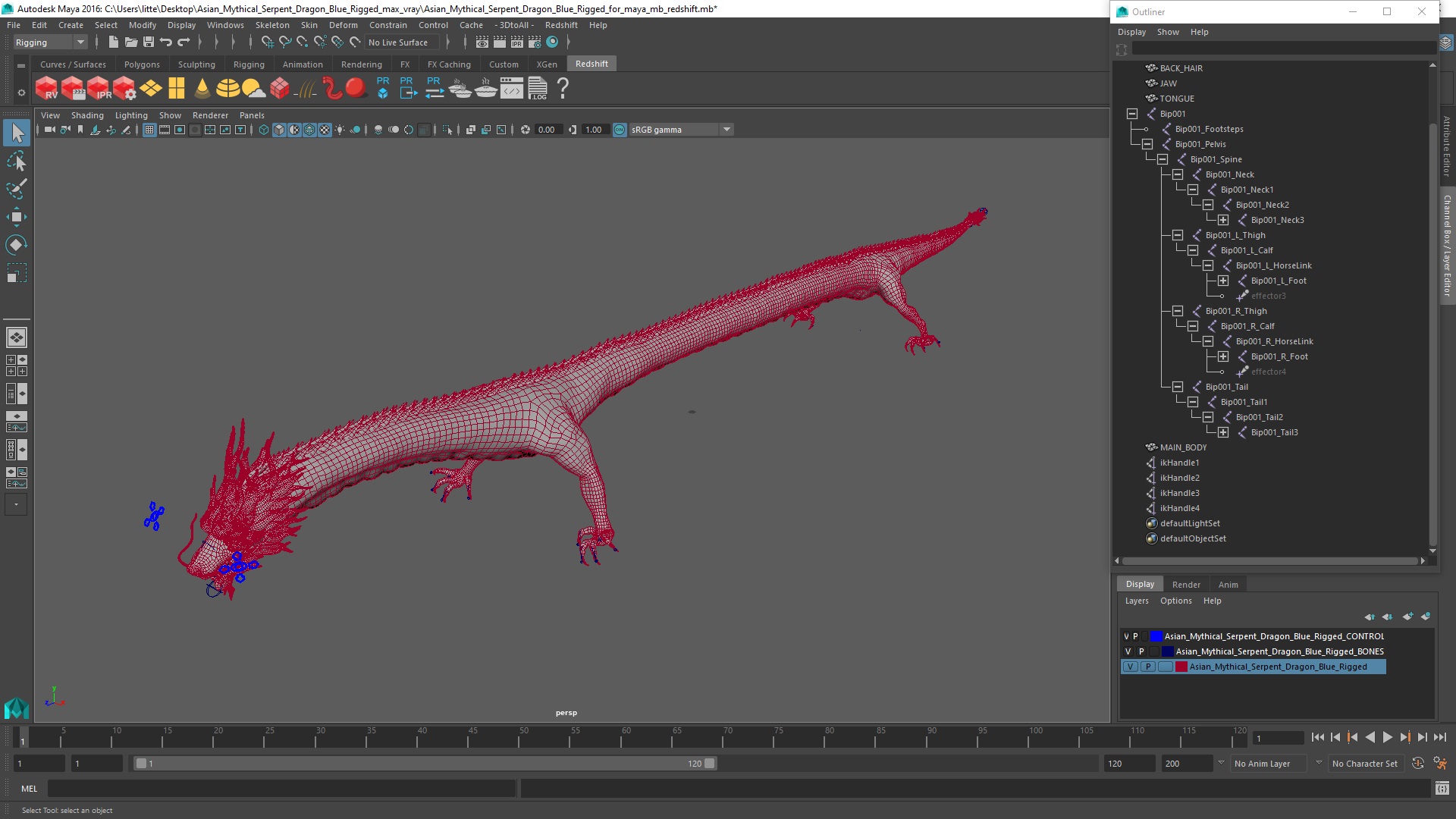Click the Redshift log icon
The height and width of the screenshot is (819, 1456).
[538, 89]
